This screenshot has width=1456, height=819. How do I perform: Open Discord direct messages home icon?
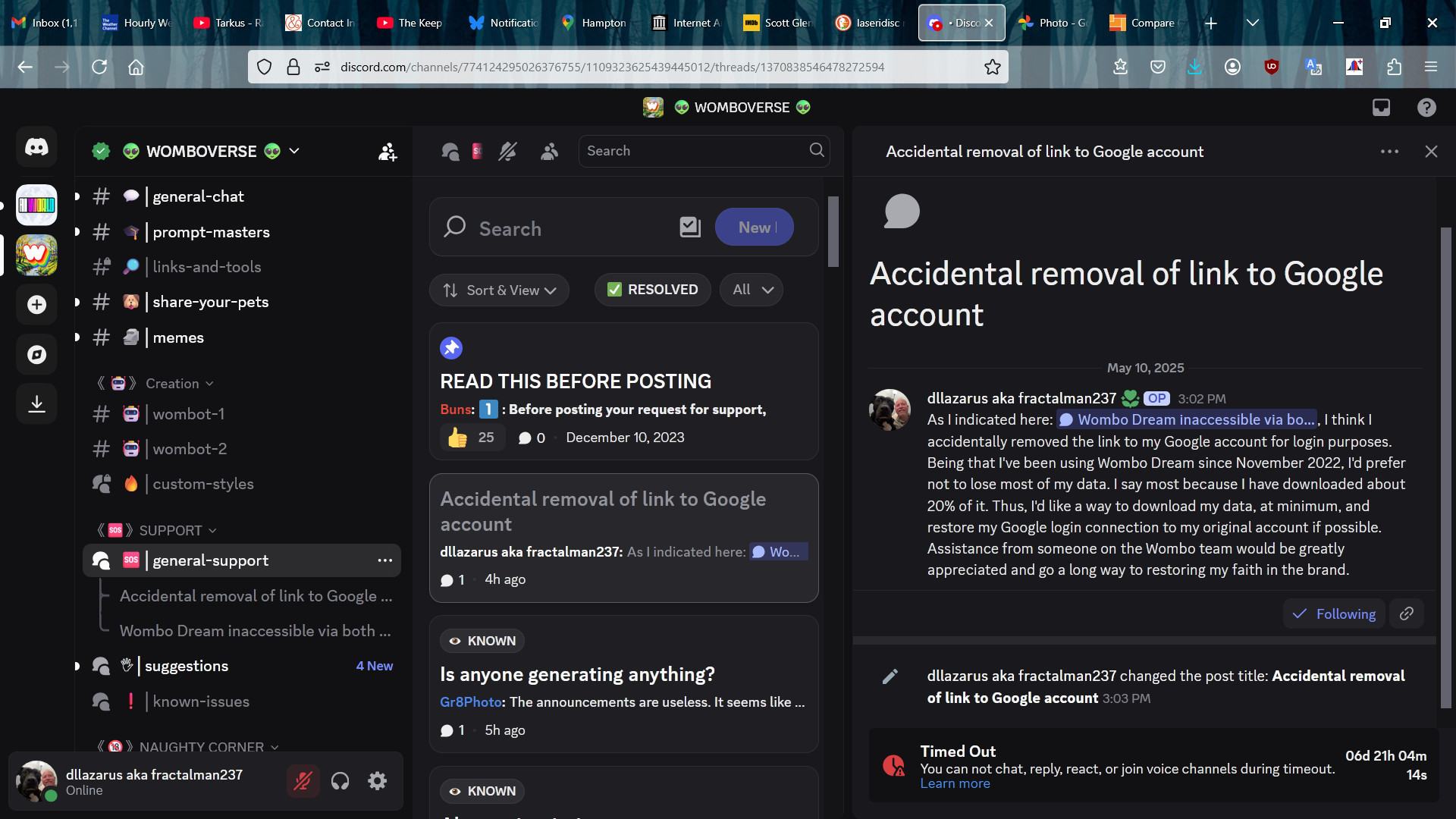point(36,146)
